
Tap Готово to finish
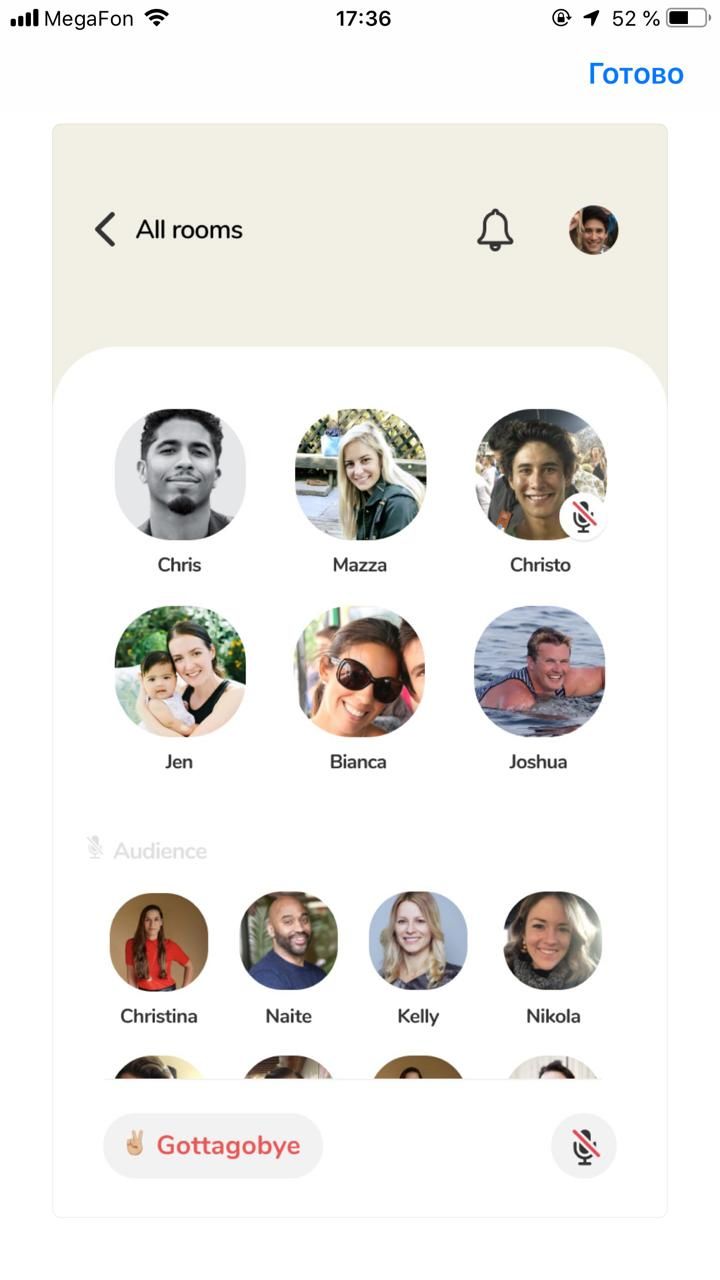point(636,74)
